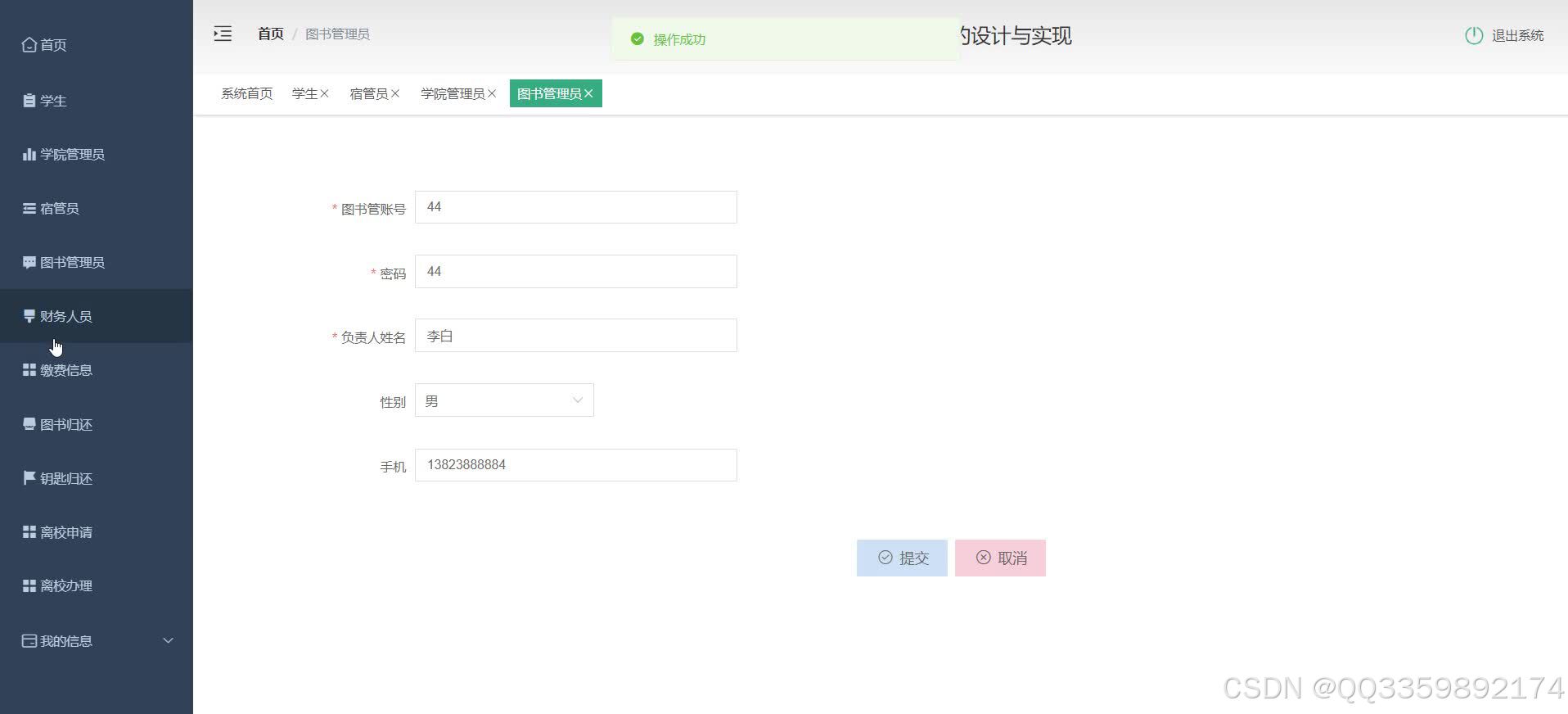The image size is (1568, 714).
Task: Click the 负责人姓名 field containing 李白
Action: [x=576, y=336]
